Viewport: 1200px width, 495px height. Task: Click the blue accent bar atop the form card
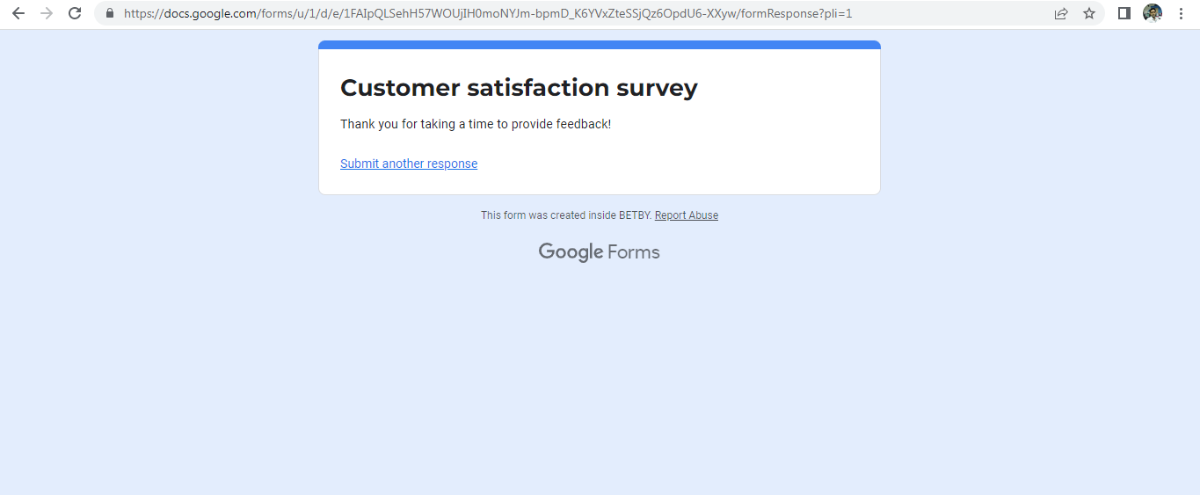tap(599, 45)
